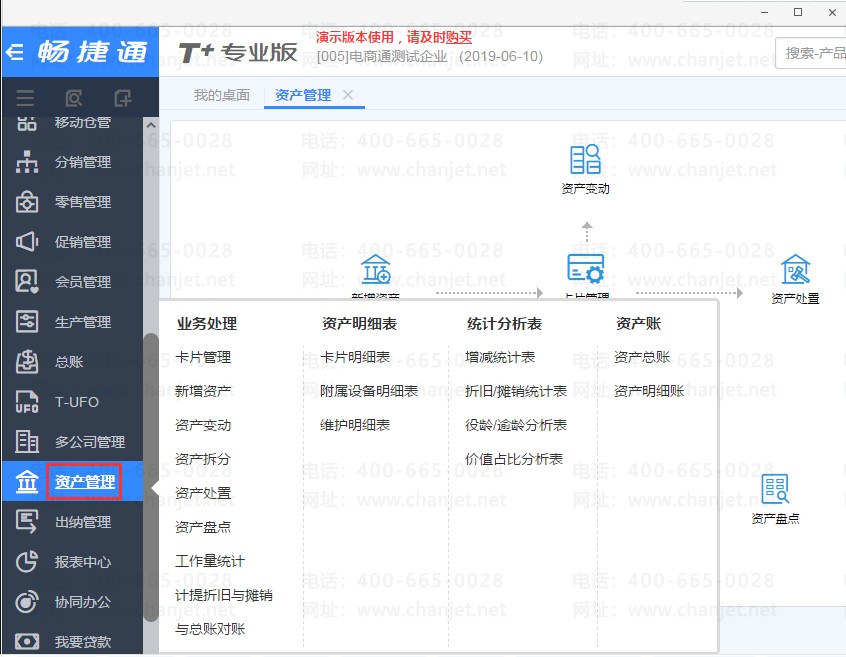846x657 pixels.
Task: Open 资产总账 ledger
Action: (642, 357)
